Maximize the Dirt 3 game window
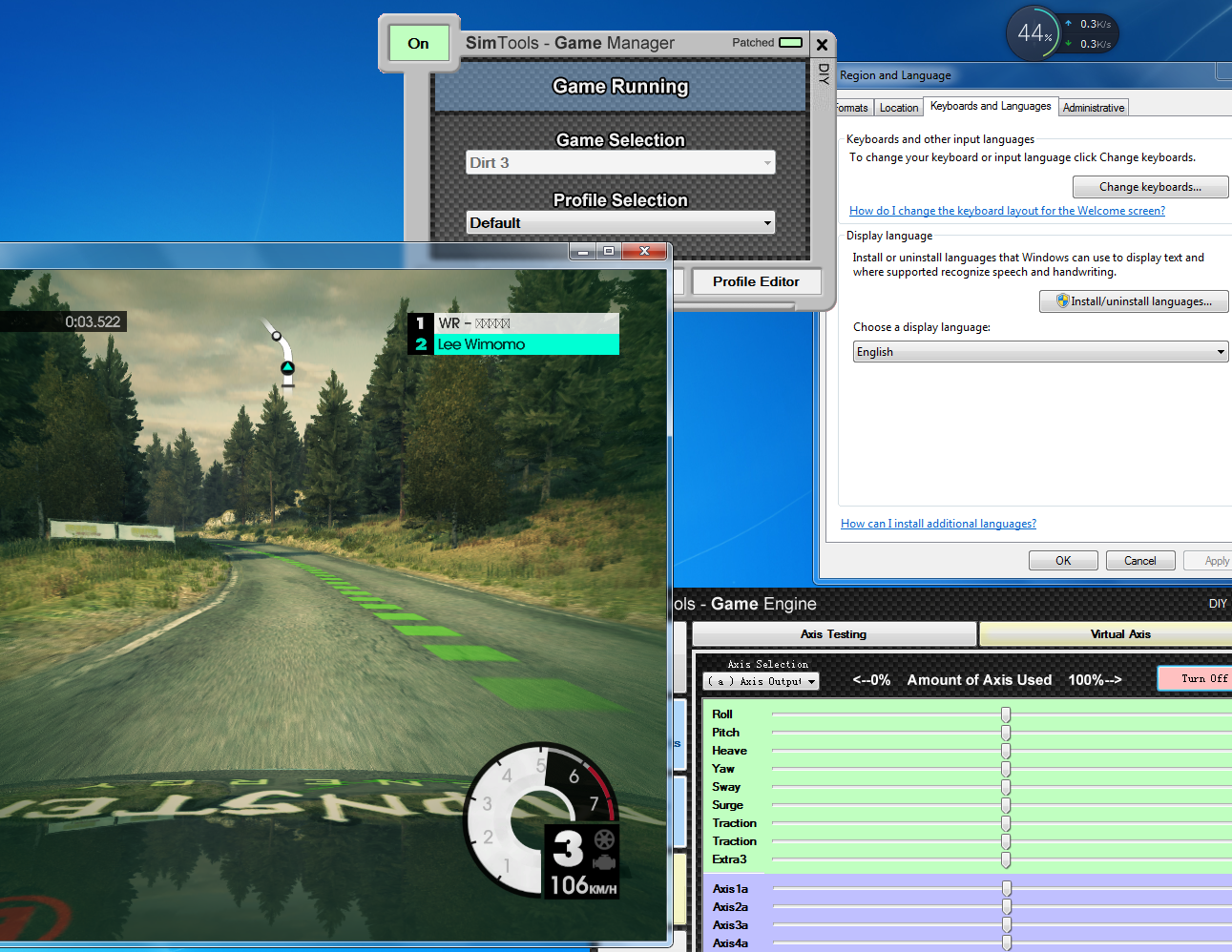The width and height of the screenshot is (1232, 952). tap(609, 251)
